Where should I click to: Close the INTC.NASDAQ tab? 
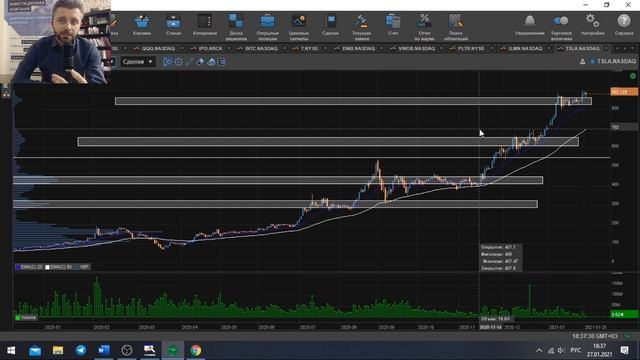[x=284, y=49]
